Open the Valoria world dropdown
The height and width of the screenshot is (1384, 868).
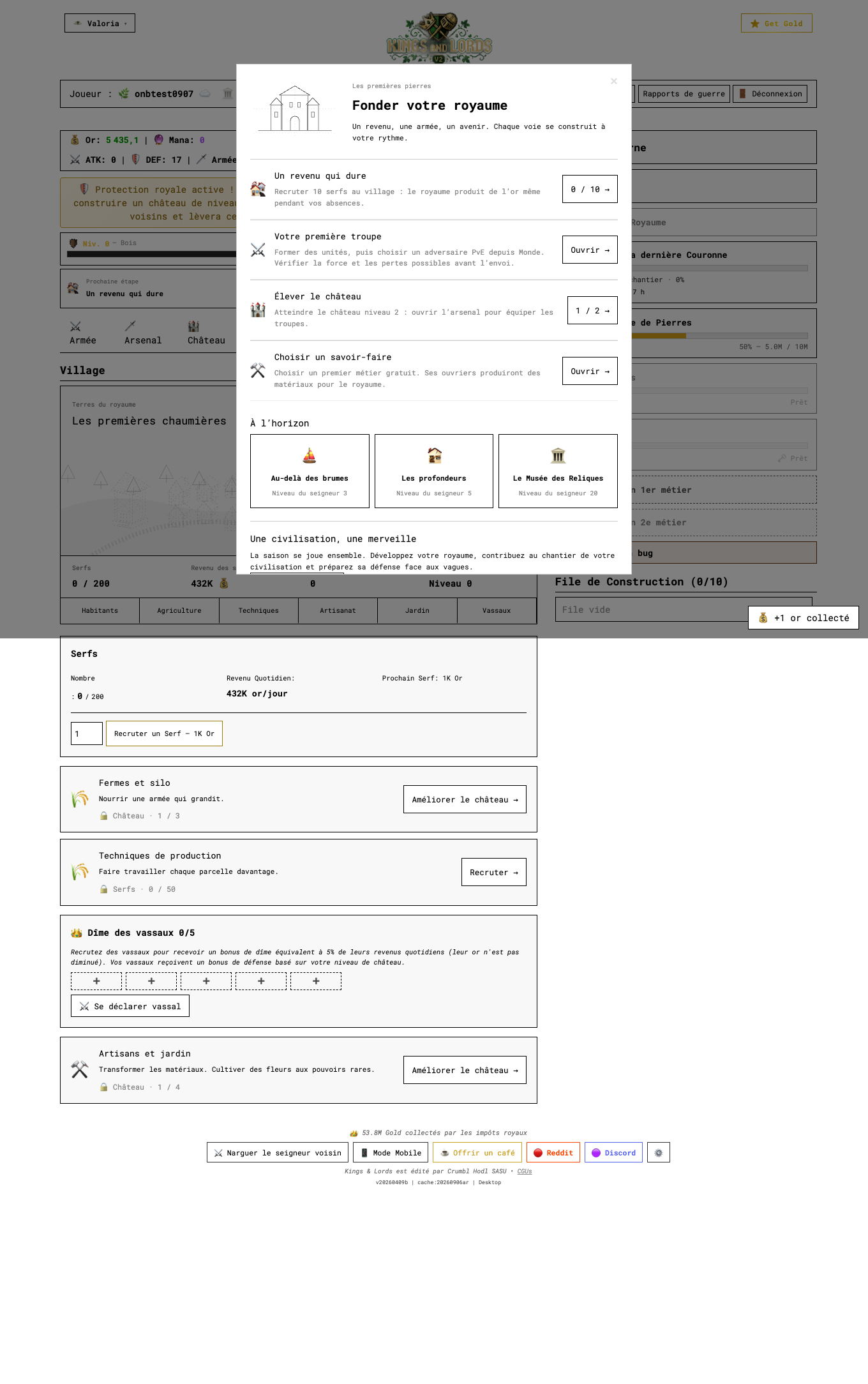100,23
